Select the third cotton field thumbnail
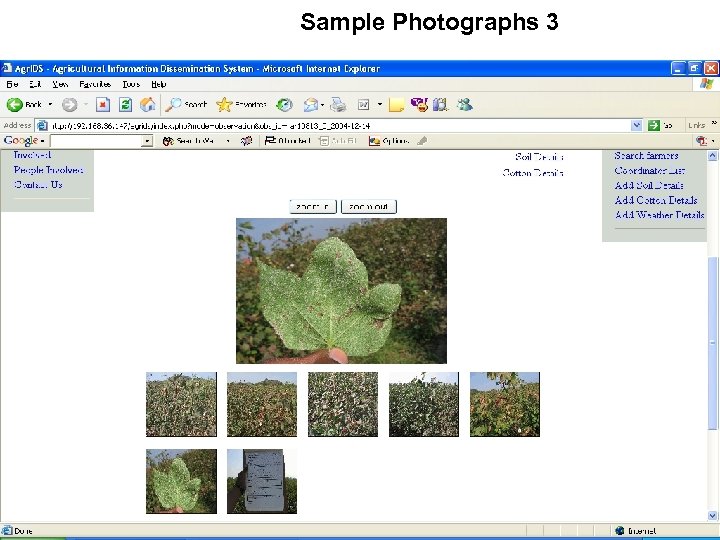720x540 pixels. (343, 404)
